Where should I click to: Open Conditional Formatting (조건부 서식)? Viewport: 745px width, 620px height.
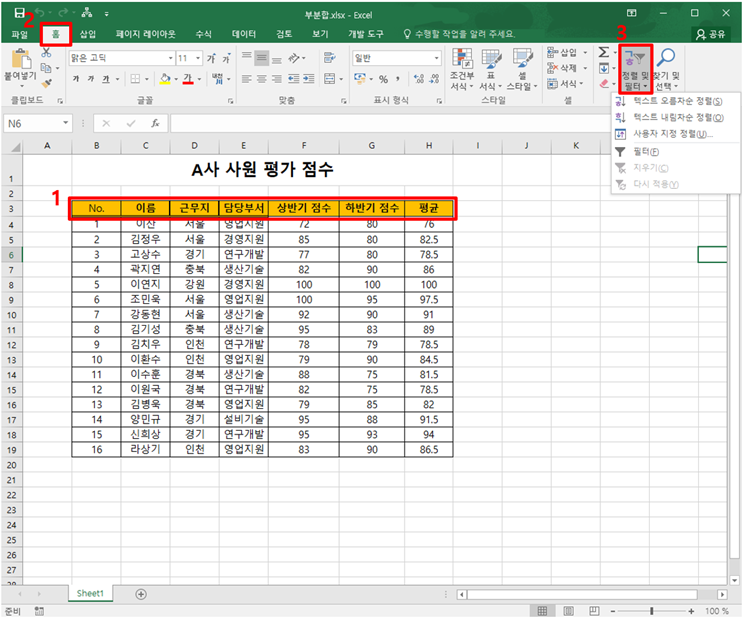[x=462, y=69]
